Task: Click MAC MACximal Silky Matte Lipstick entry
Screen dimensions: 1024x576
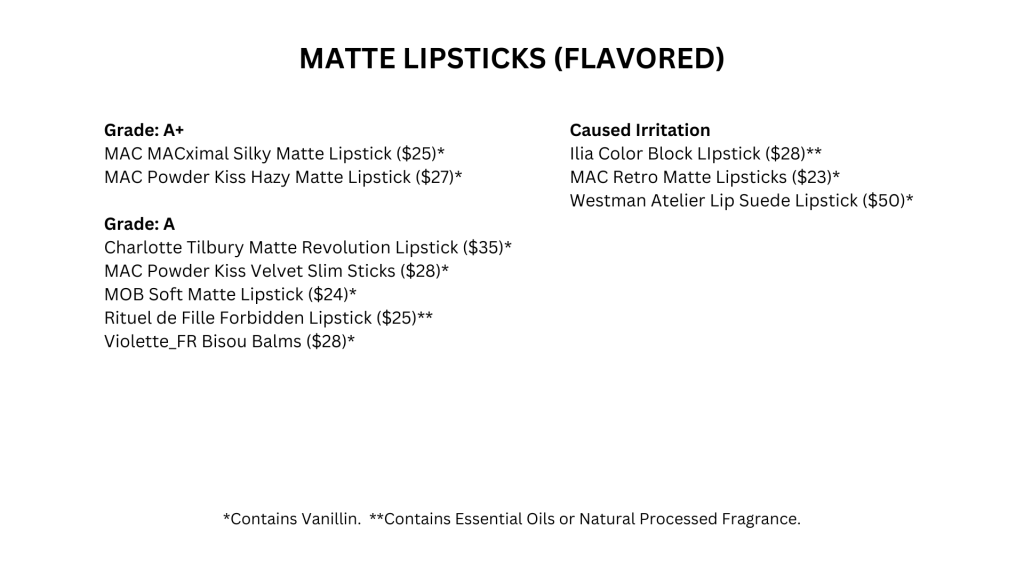Action: tap(250, 154)
